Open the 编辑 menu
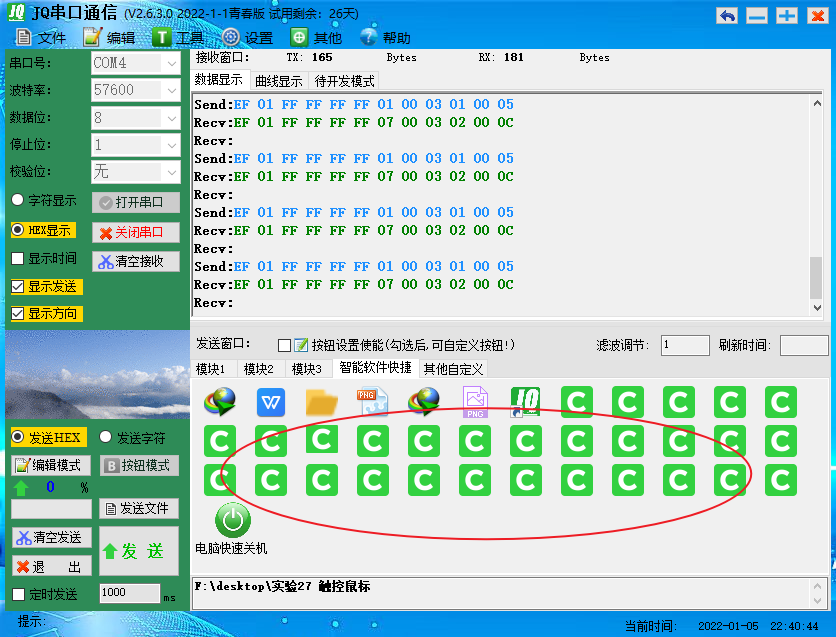 [x=109, y=38]
